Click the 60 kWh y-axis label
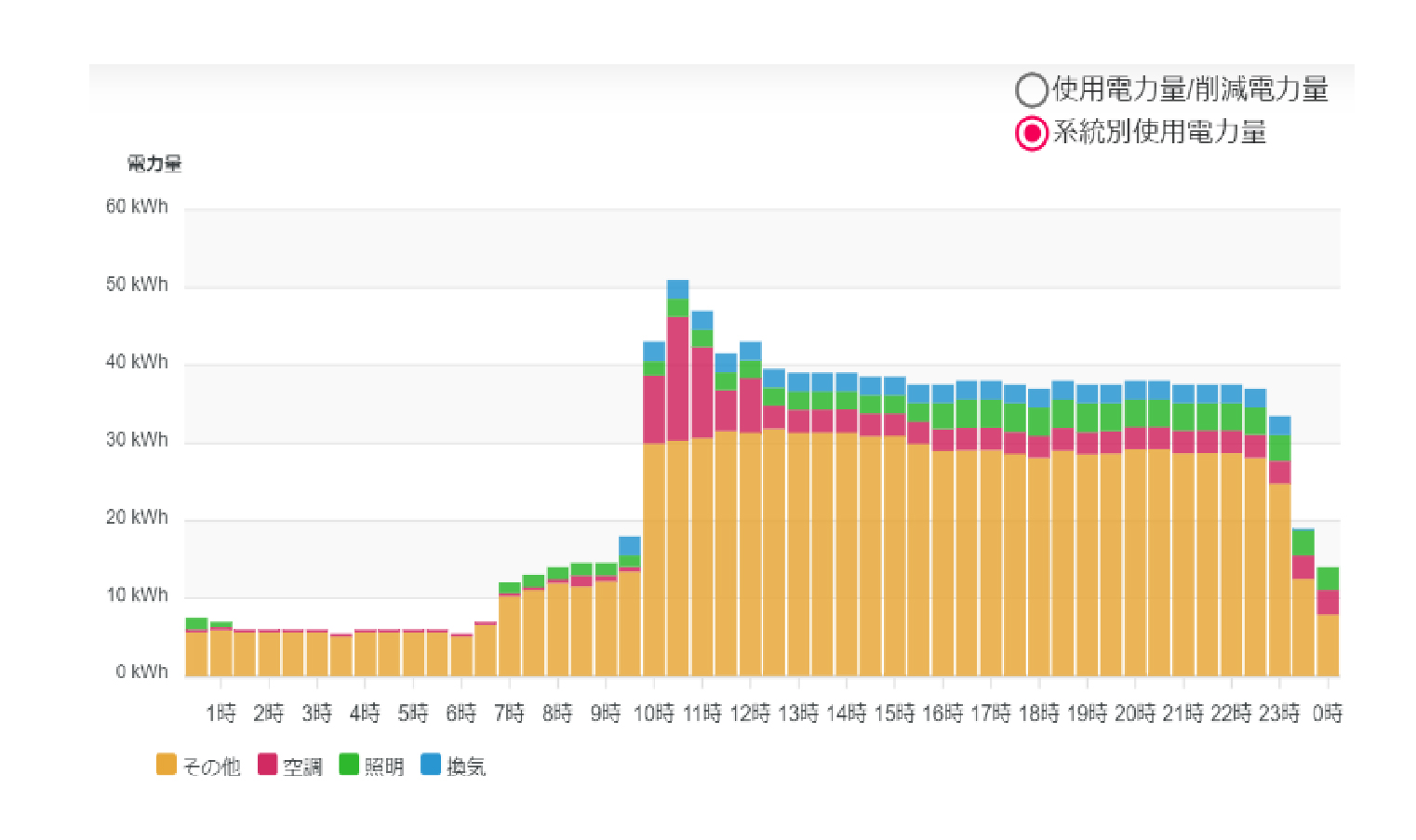 click(x=137, y=207)
